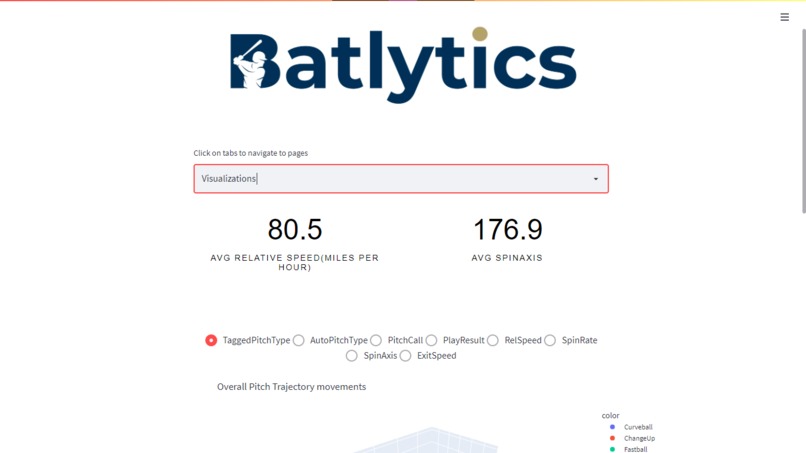Image resolution: width=806 pixels, height=453 pixels.
Task: Toggle Curveball legend entry
Action: (x=632, y=427)
